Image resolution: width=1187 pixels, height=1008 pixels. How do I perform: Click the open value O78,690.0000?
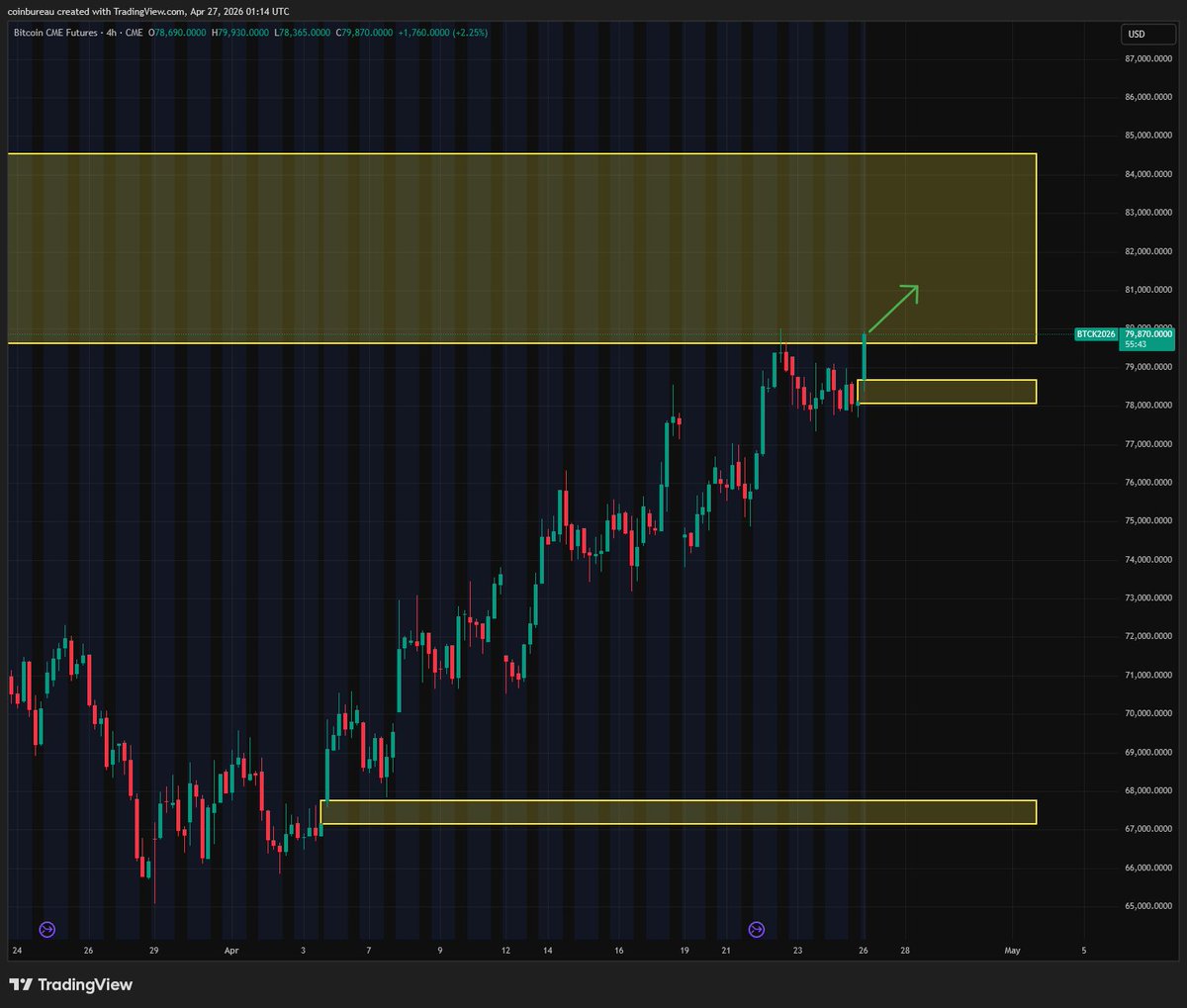pos(177,33)
